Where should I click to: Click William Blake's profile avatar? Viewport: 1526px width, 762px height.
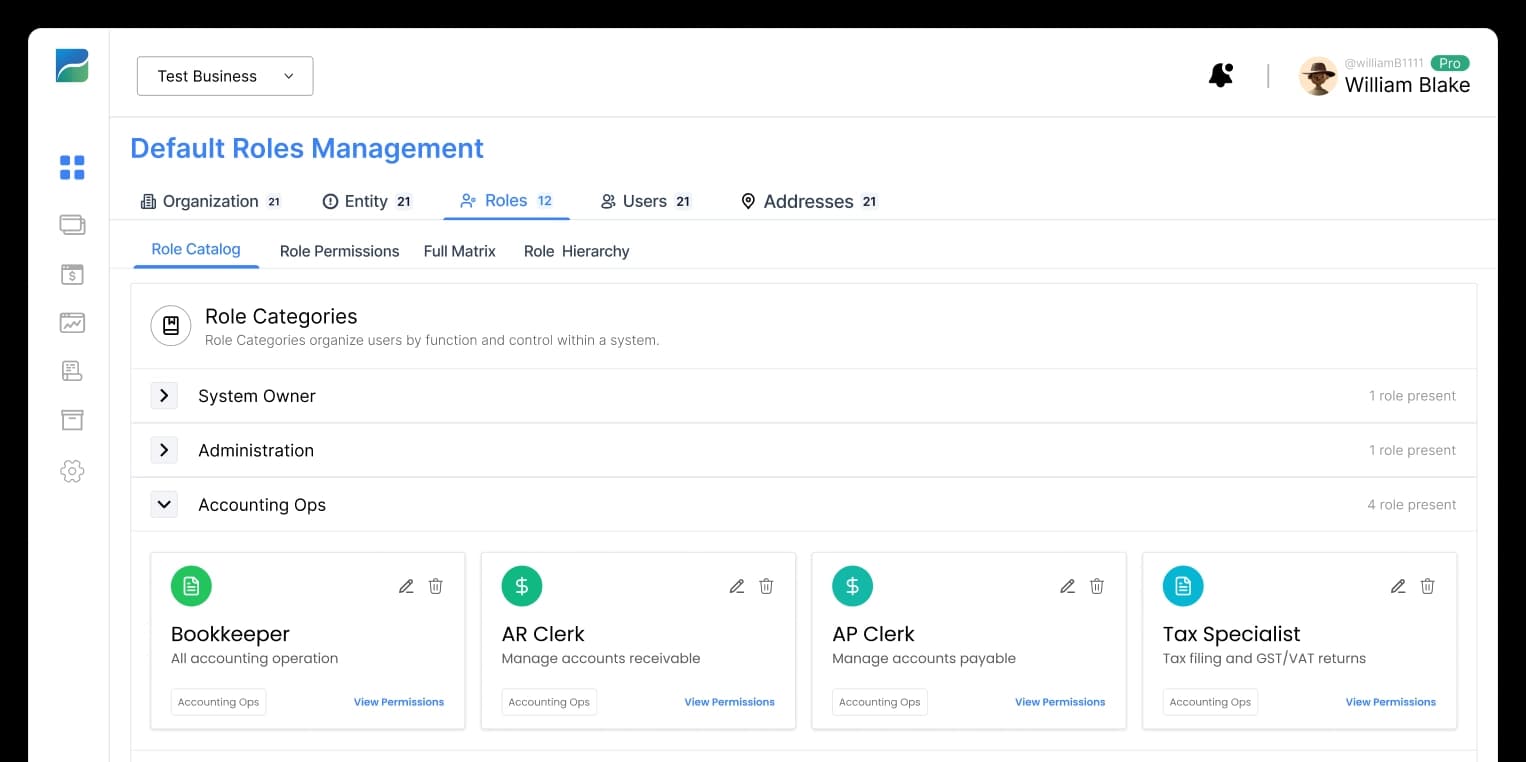coord(1318,75)
